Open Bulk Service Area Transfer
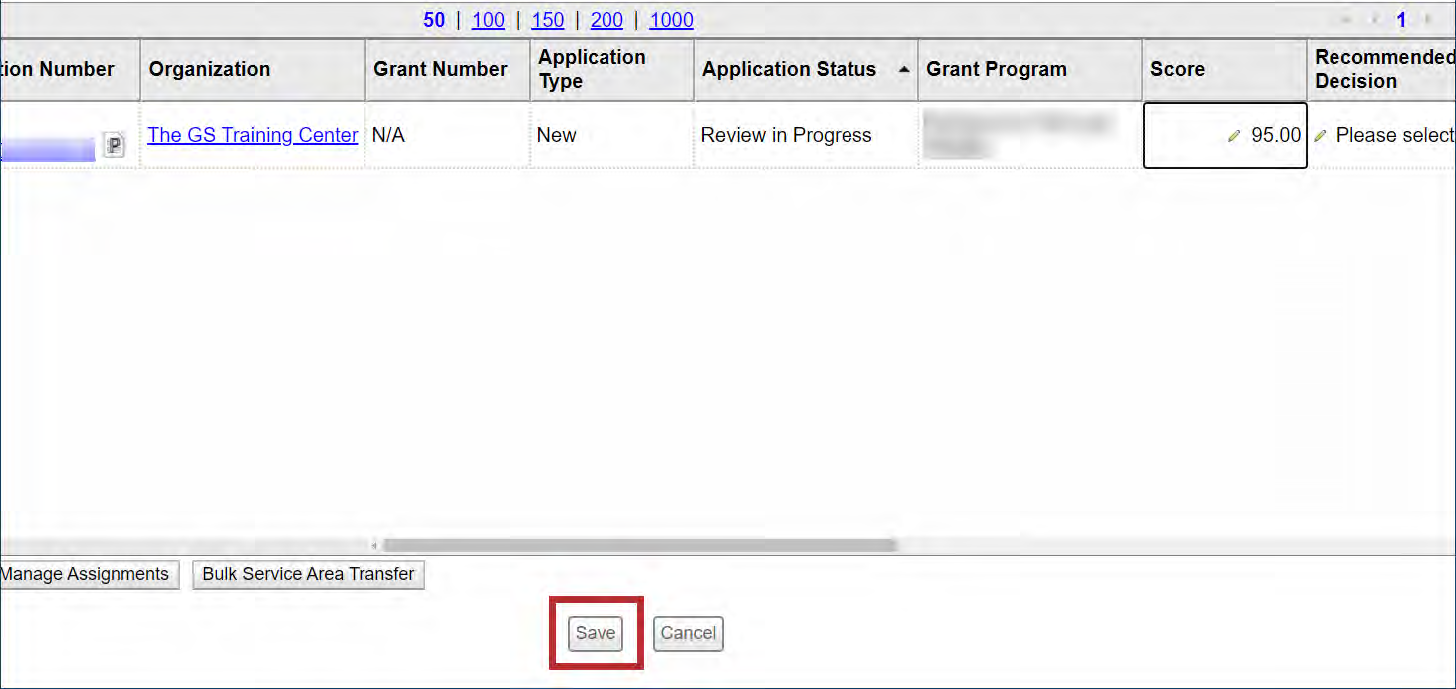This screenshot has height=689, width=1456. pyautogui.click(x=308, y=574)
